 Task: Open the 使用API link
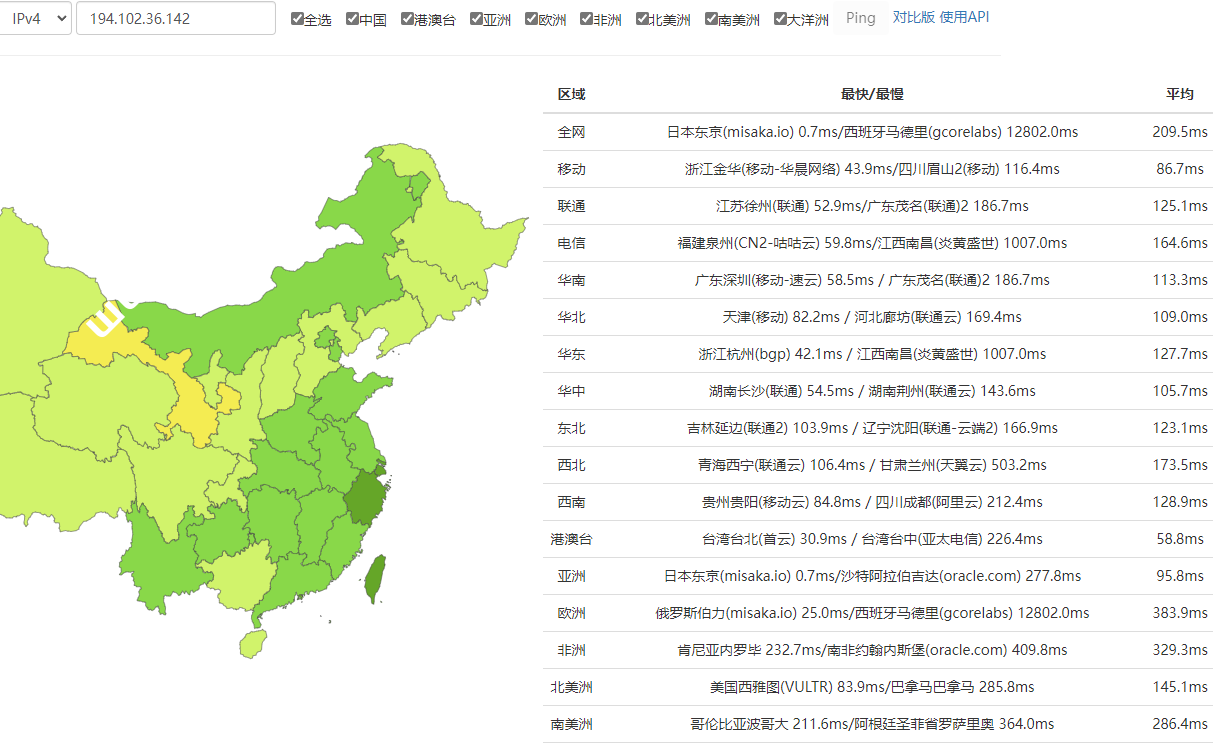[x=962, y=17]
